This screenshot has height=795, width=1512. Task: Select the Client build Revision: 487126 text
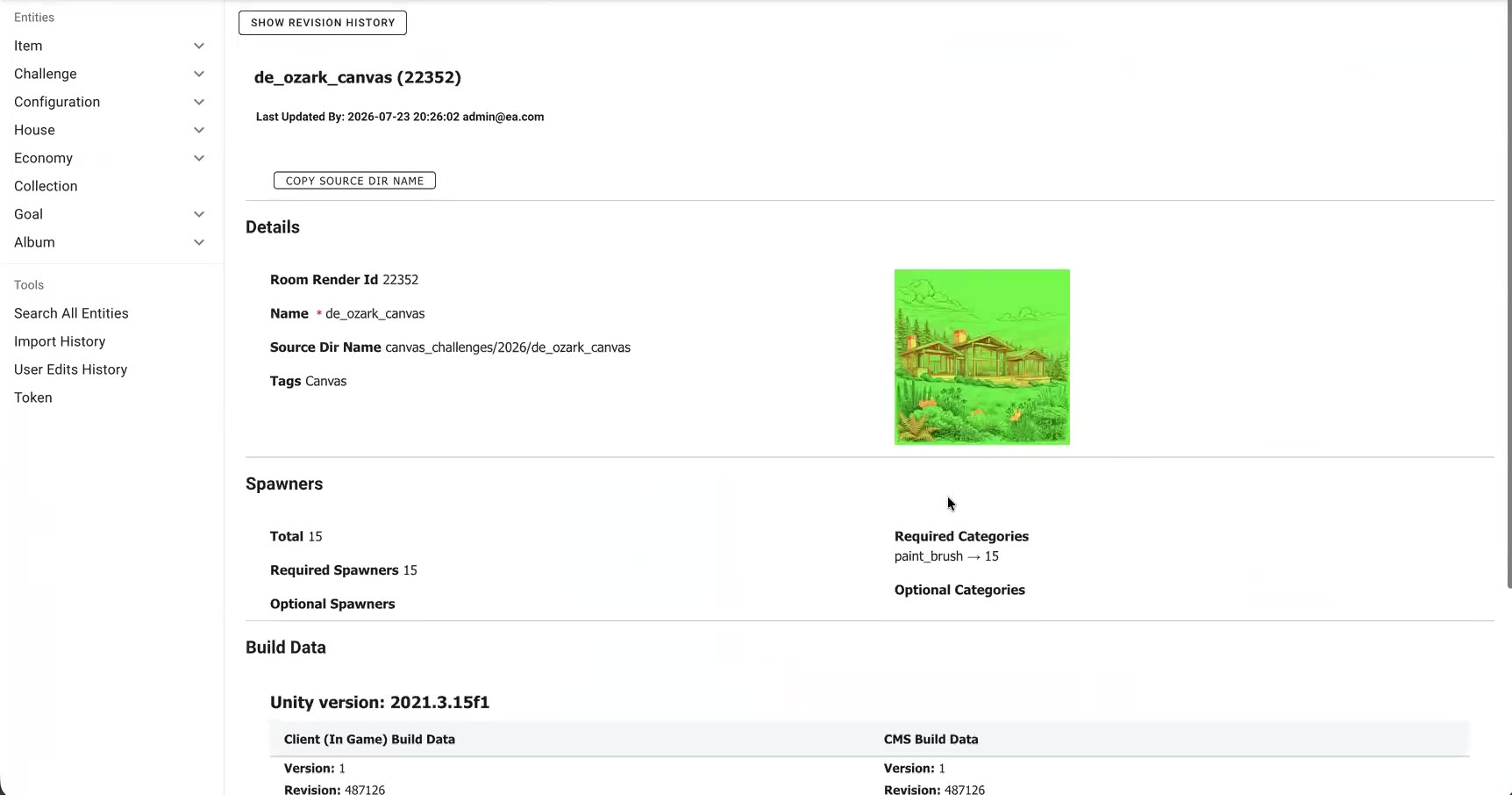[335, 790]
